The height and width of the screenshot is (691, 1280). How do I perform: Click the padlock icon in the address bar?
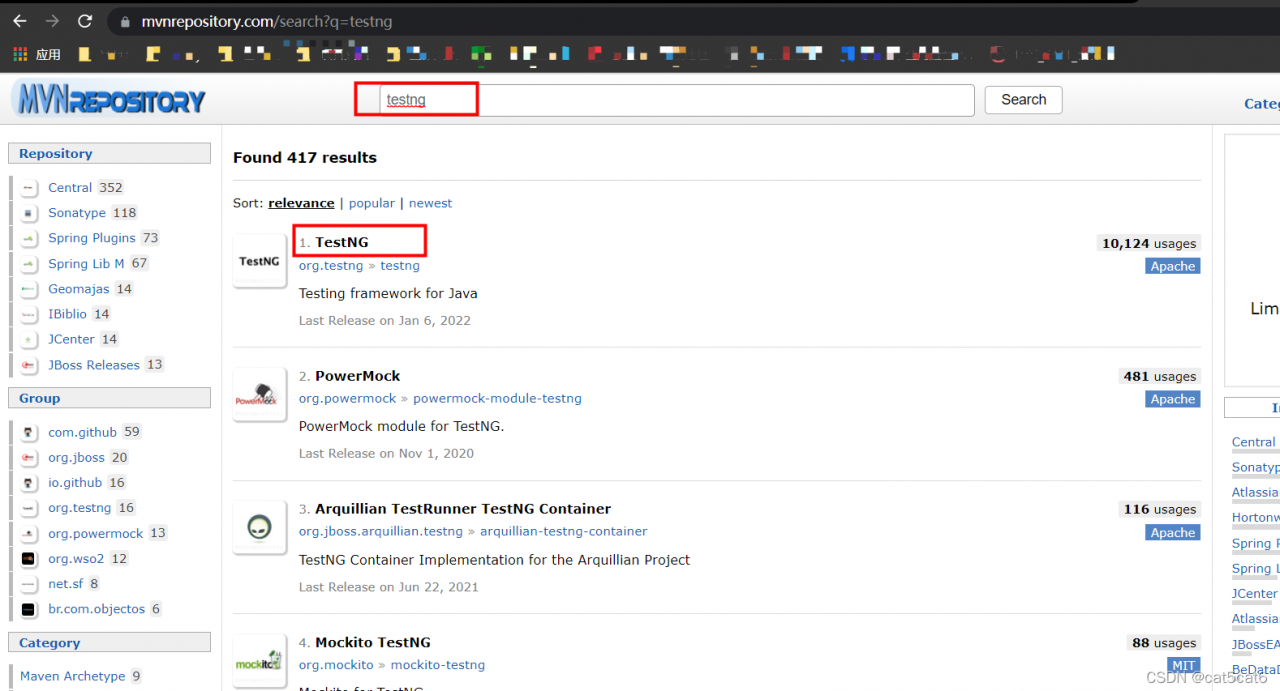(124, 21)
